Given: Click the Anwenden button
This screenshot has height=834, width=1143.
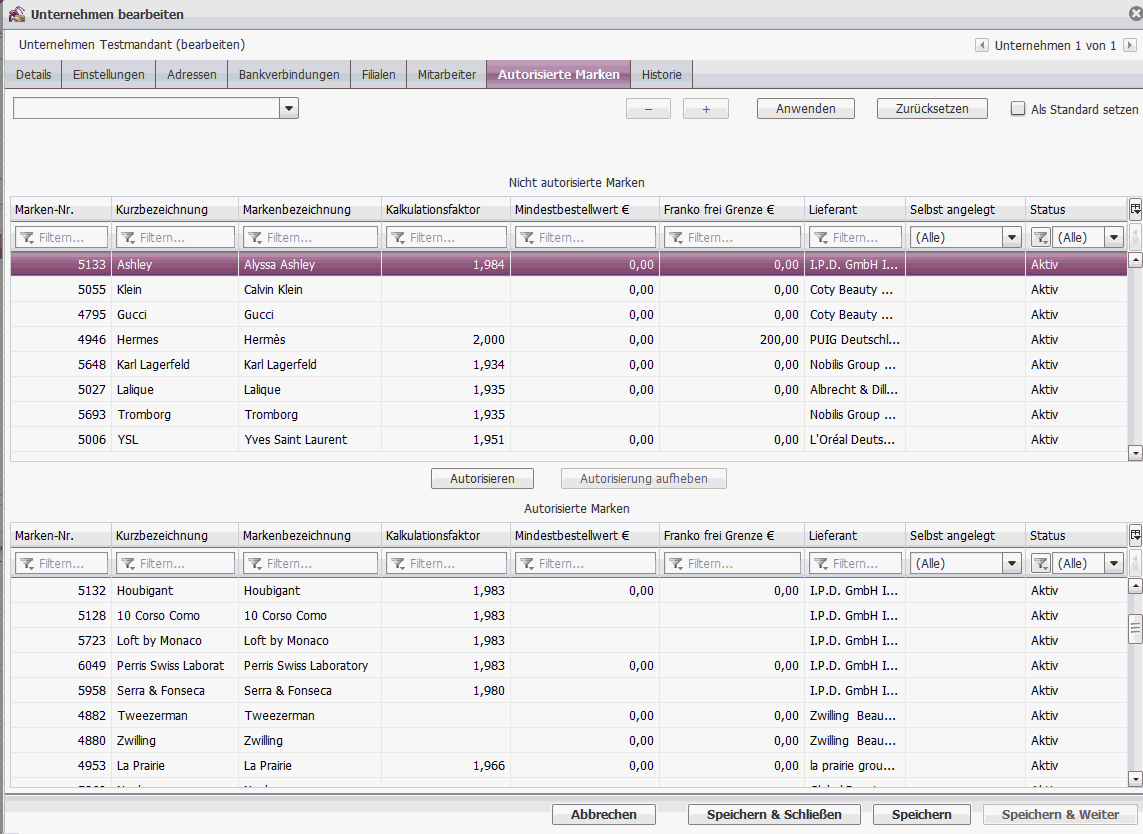Looking at the screenshot, I should (805, 109).
